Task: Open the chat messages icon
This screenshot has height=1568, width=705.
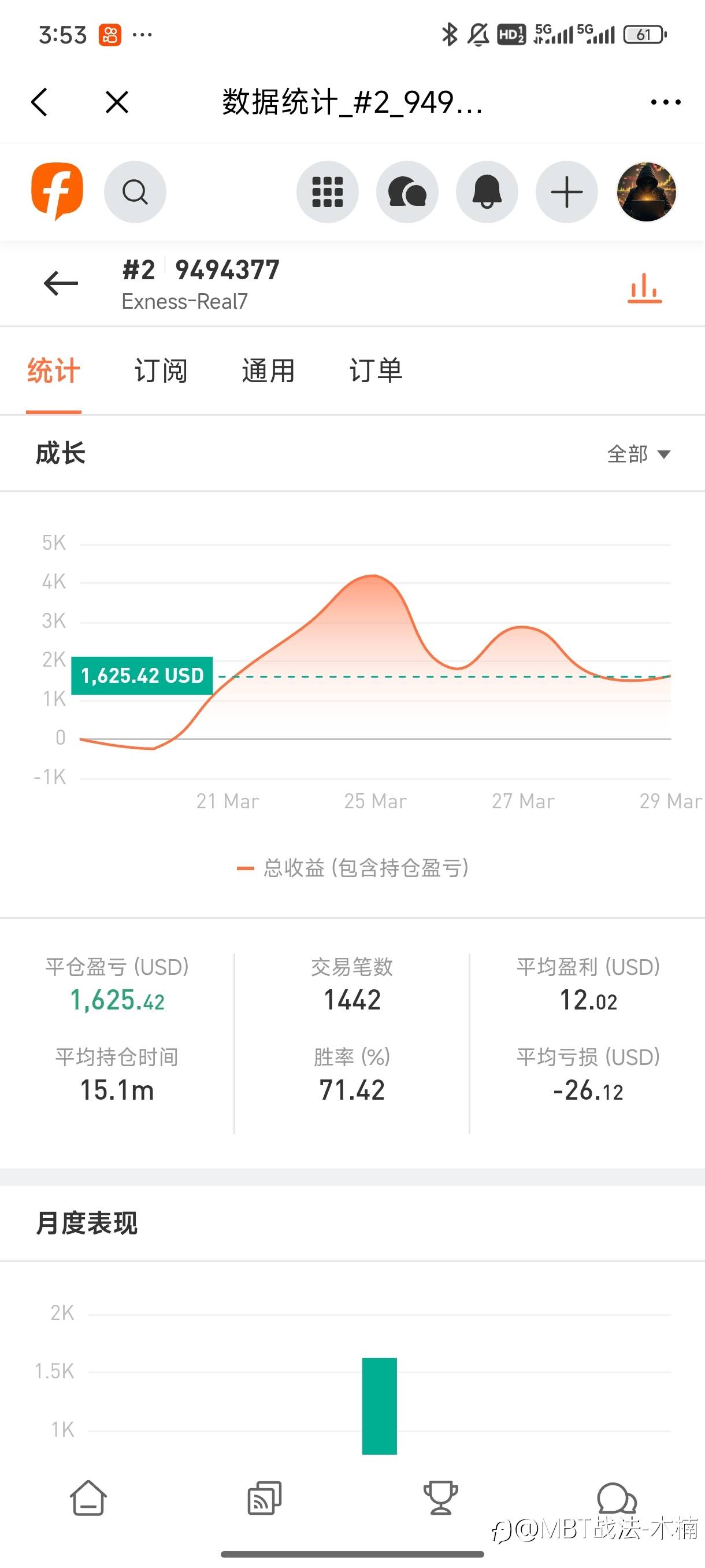Action: pyautogui.click(x=407, y=192)
